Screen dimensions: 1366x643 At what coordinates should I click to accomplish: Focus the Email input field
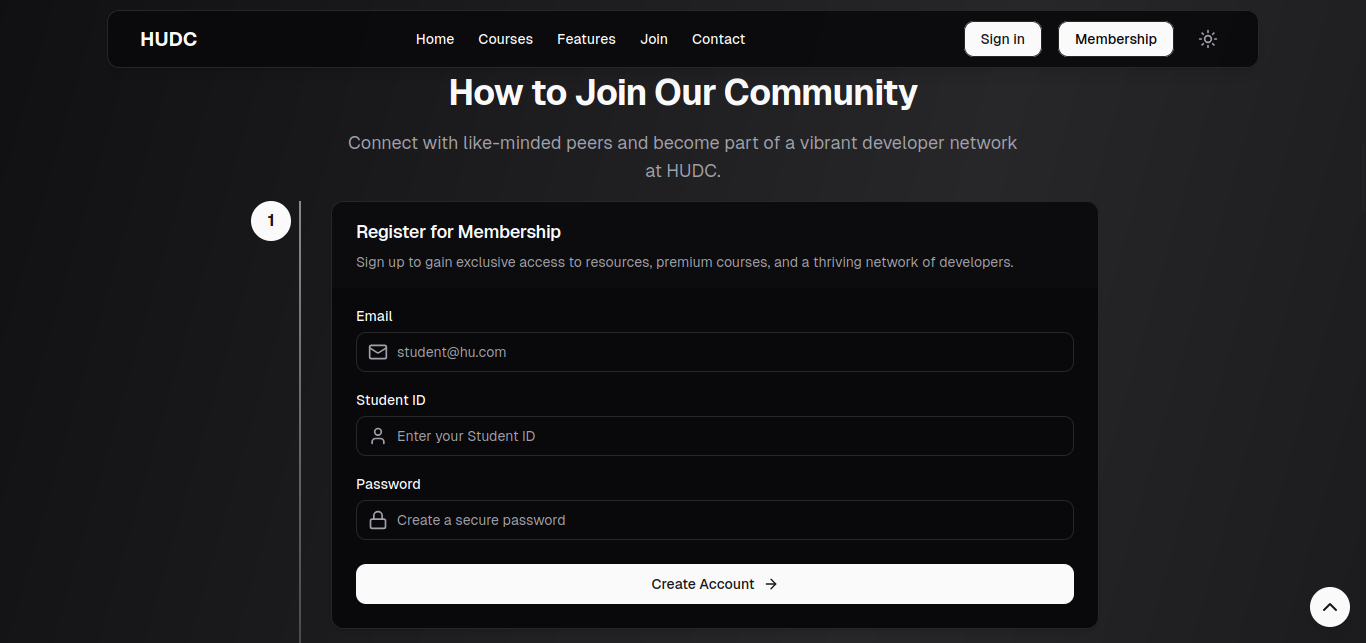point(730,352)
